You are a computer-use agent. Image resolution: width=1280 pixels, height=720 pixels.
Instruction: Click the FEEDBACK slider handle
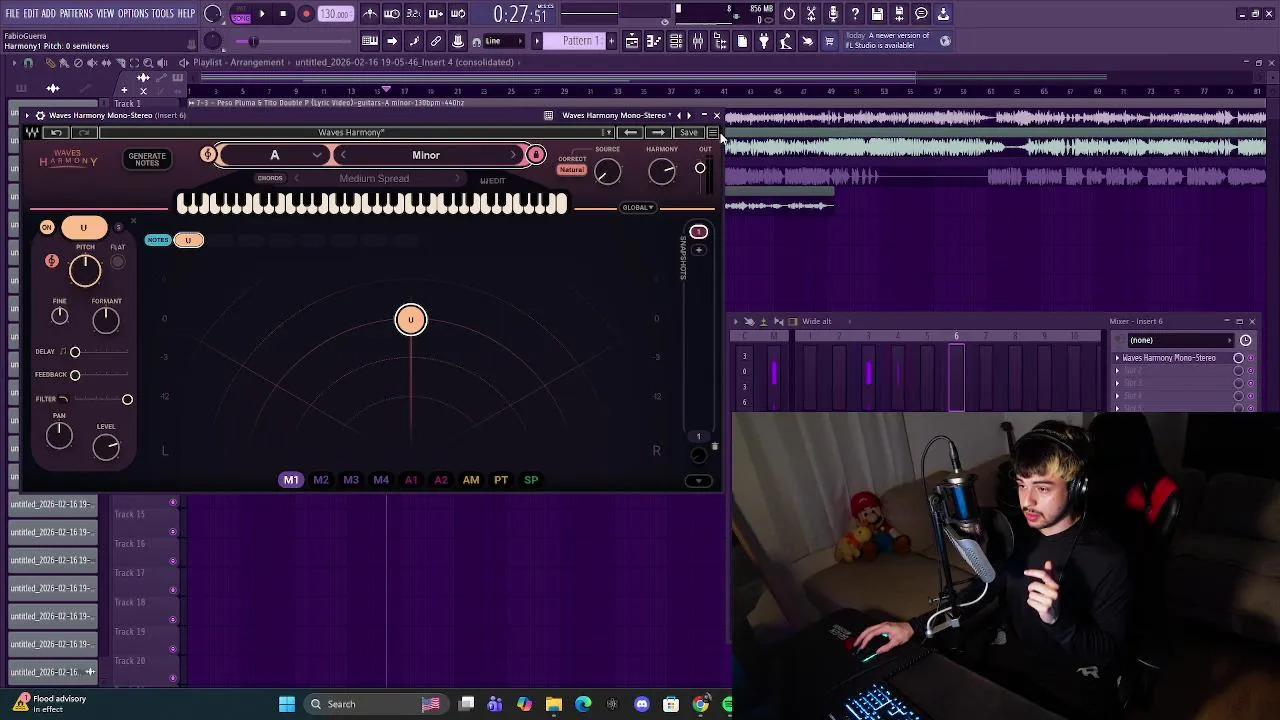pyautogui.click(x=75, y=375)
